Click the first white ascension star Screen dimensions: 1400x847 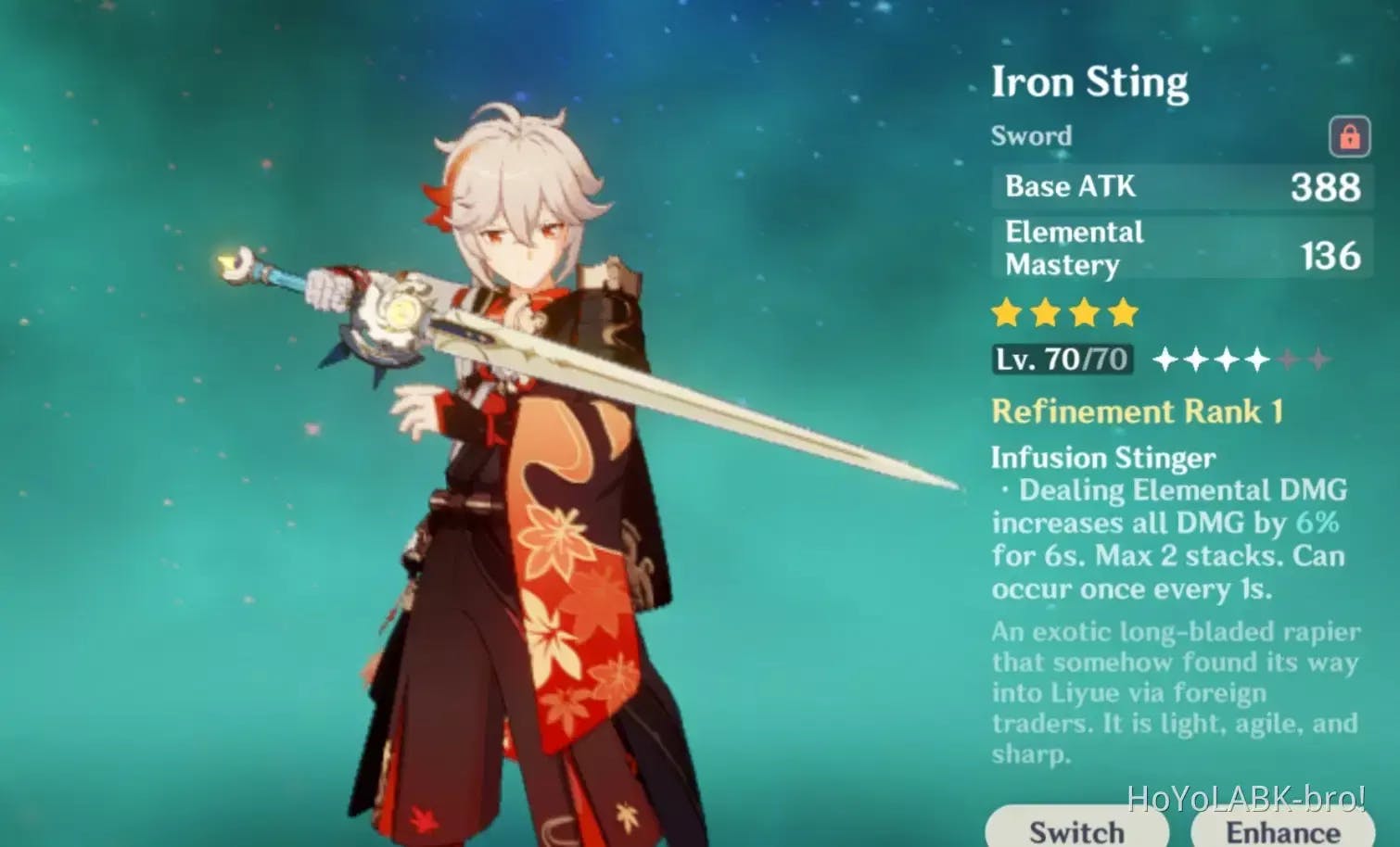tap(1165, 360)
